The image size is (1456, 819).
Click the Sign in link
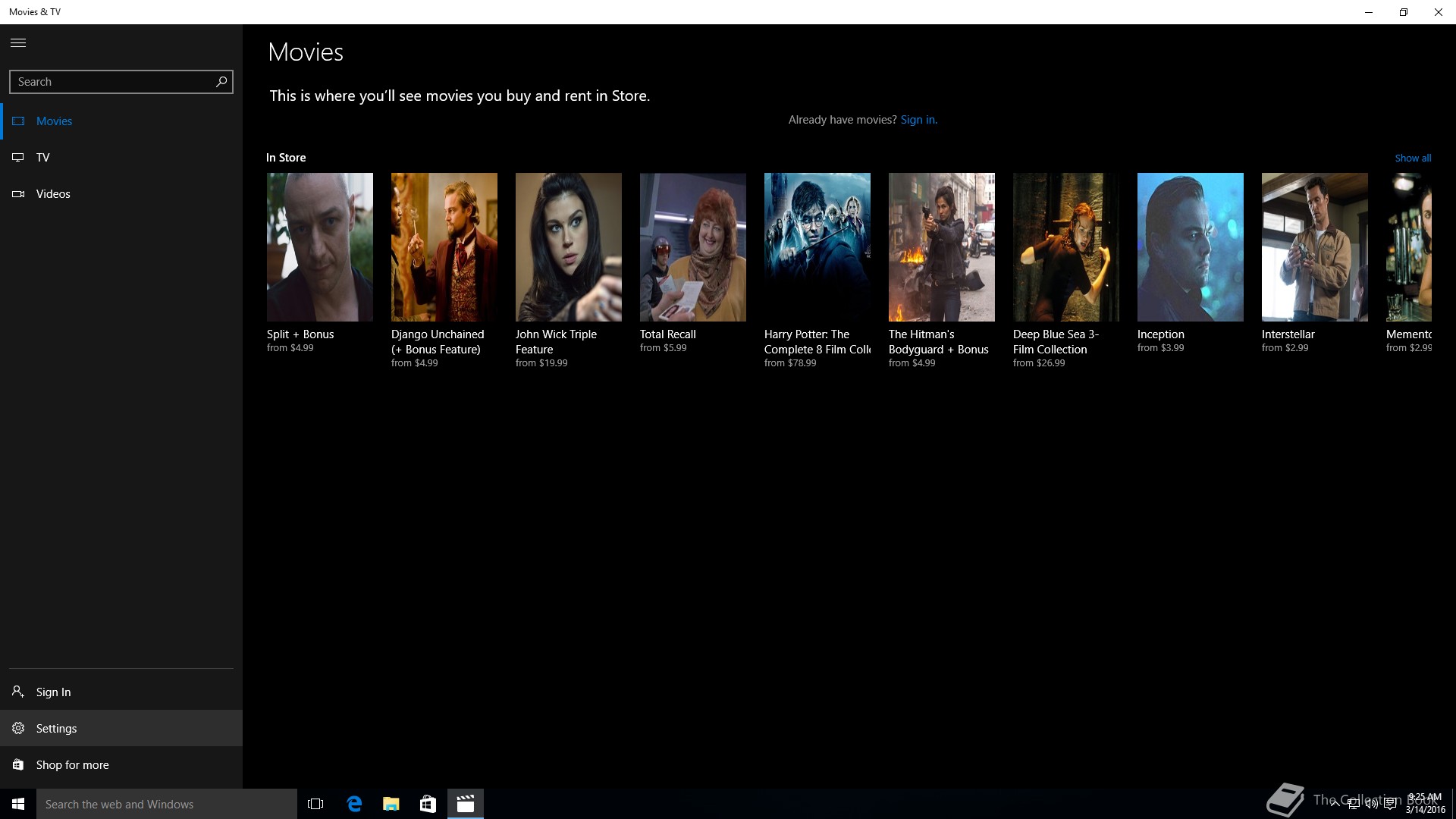point(918,120)
